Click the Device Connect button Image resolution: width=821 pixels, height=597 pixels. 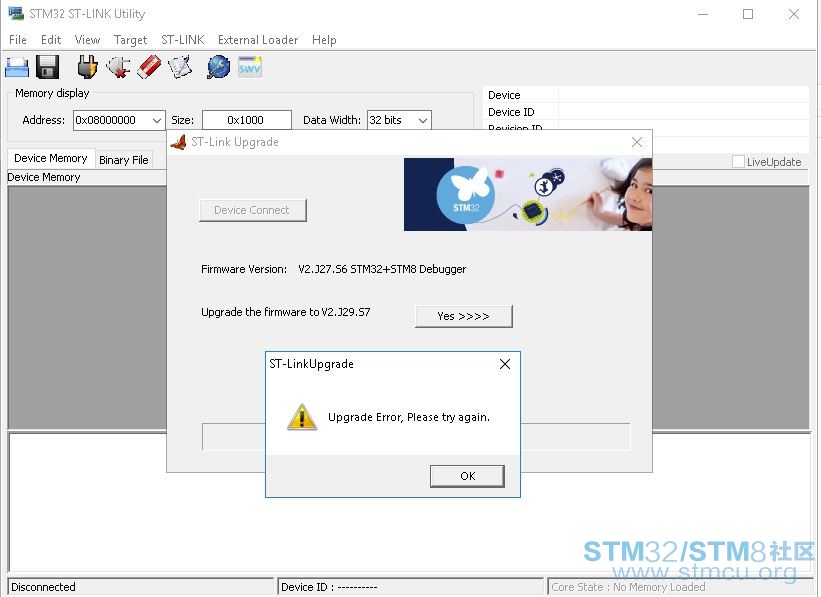tap(252, 210)
